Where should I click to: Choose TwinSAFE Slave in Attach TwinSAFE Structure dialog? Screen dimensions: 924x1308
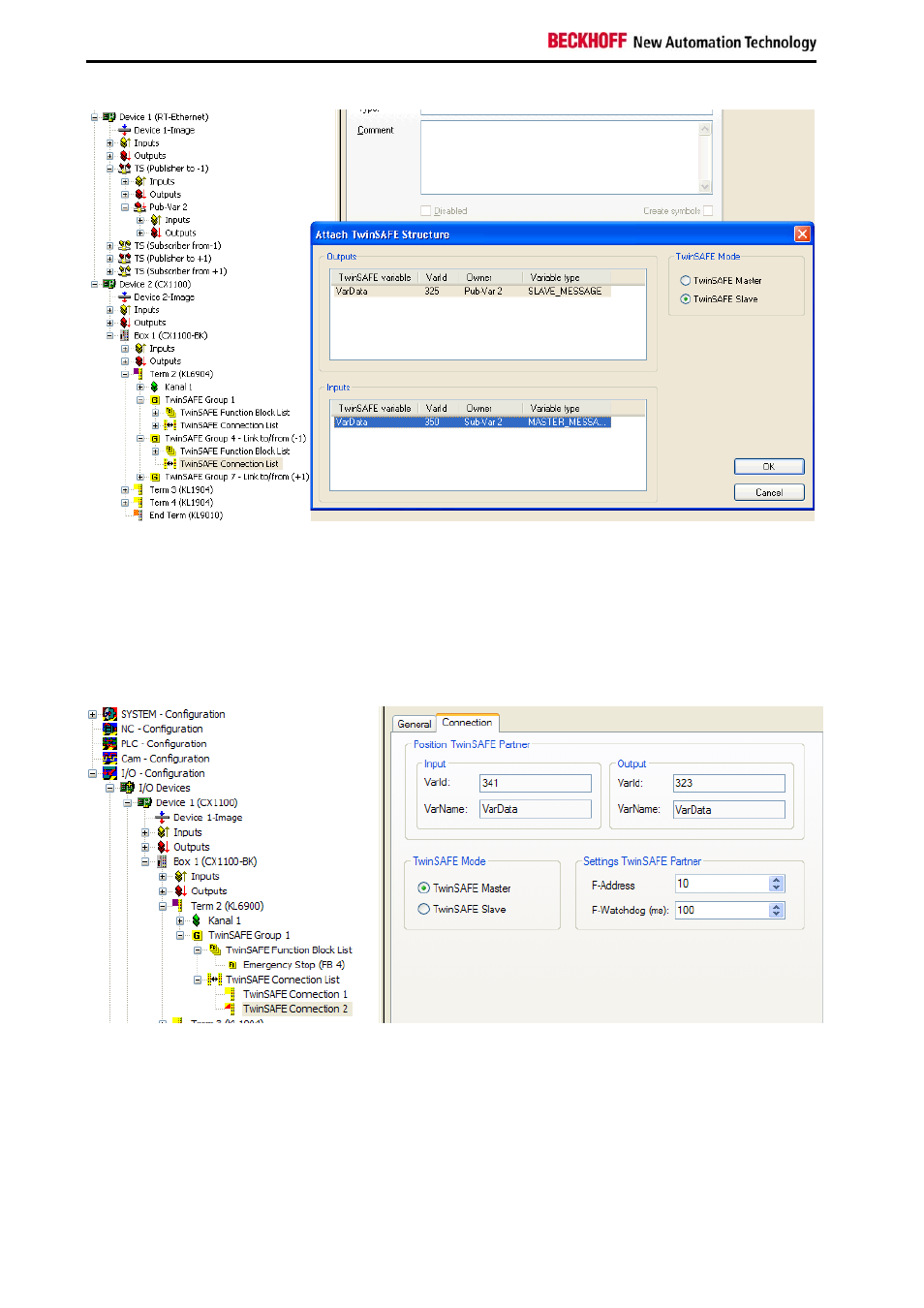pyautogui.click(x=686, y=299)
